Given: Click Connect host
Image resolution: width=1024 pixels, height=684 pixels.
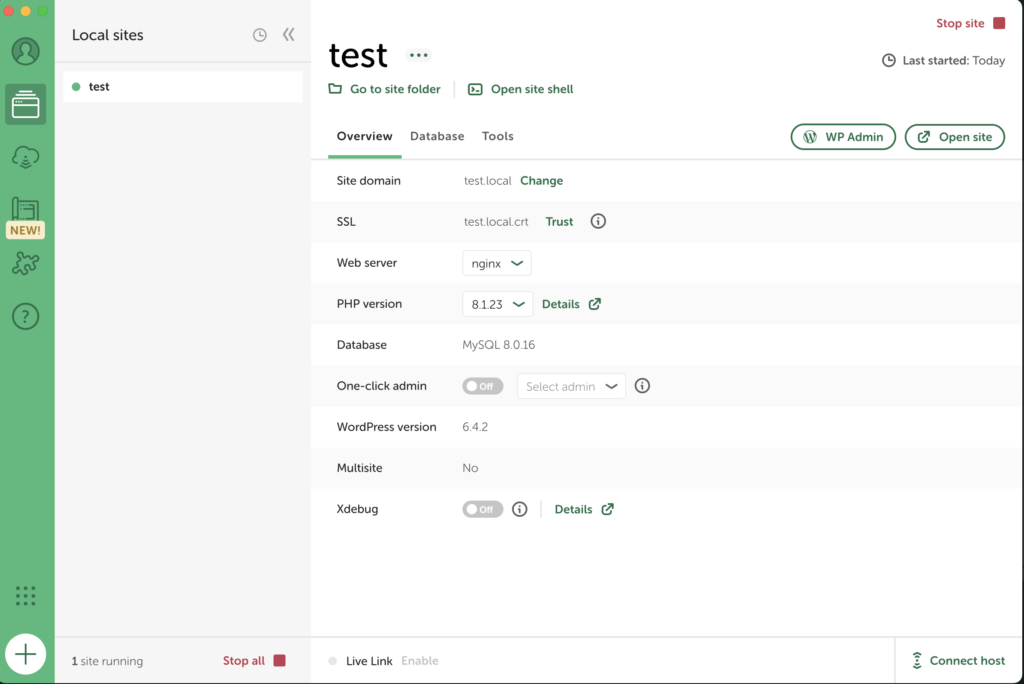Looking at the screenshot, I should pos(958,661).
